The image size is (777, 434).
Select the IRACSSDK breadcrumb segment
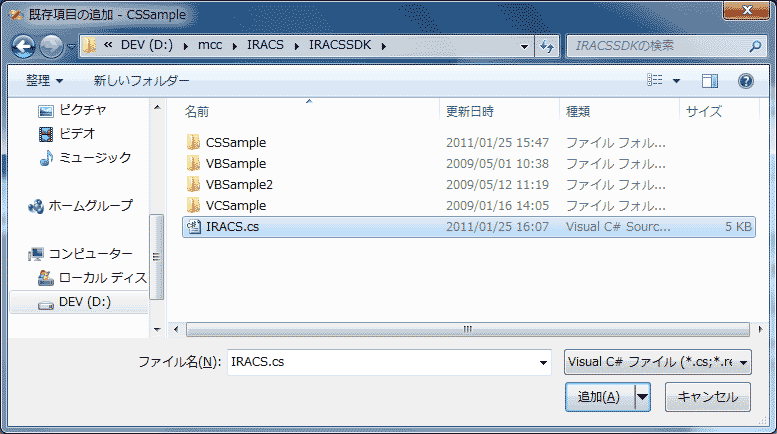340,45
